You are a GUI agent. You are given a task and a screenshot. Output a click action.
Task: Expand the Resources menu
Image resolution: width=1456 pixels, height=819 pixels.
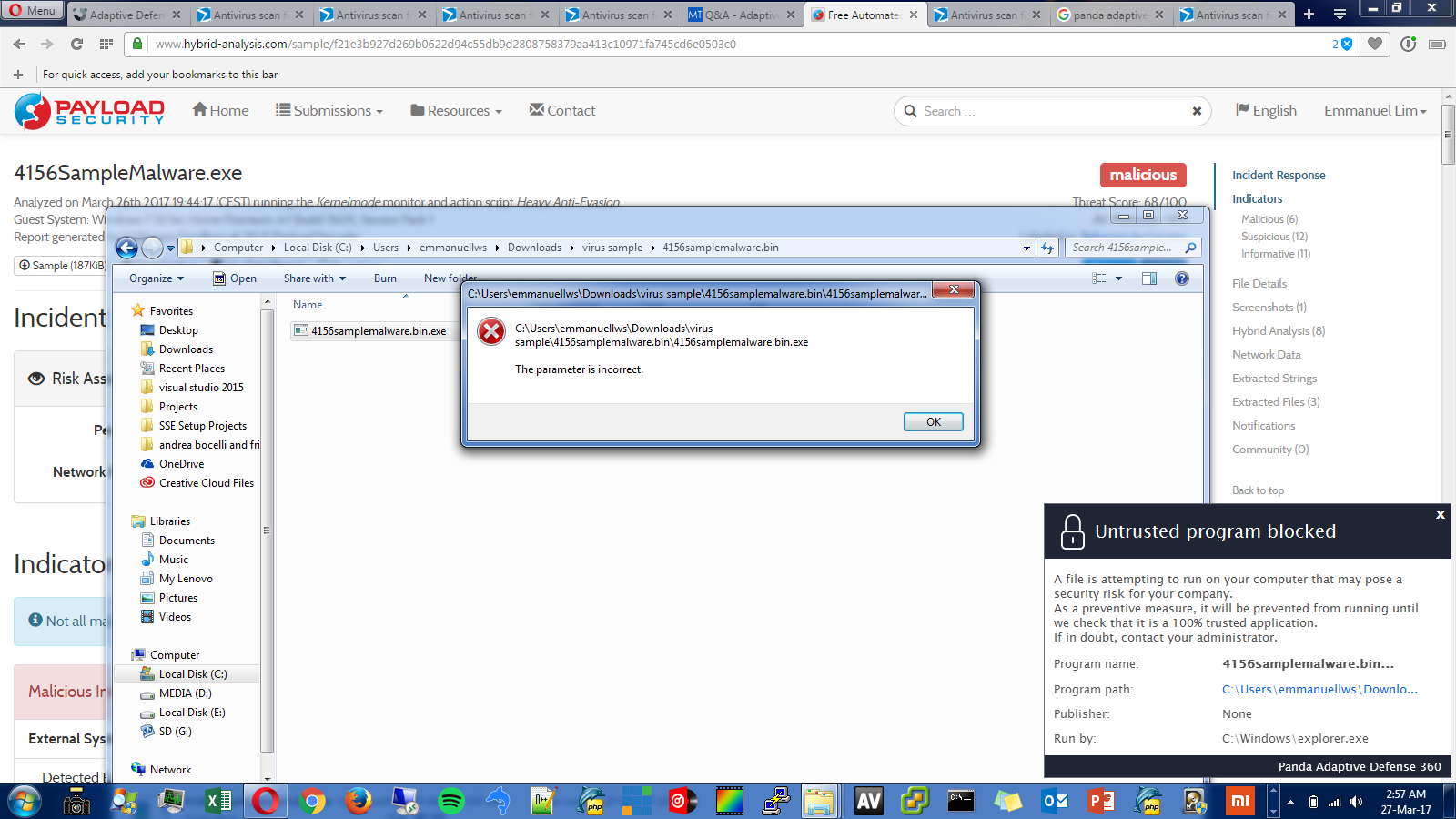tap(456, 110)
